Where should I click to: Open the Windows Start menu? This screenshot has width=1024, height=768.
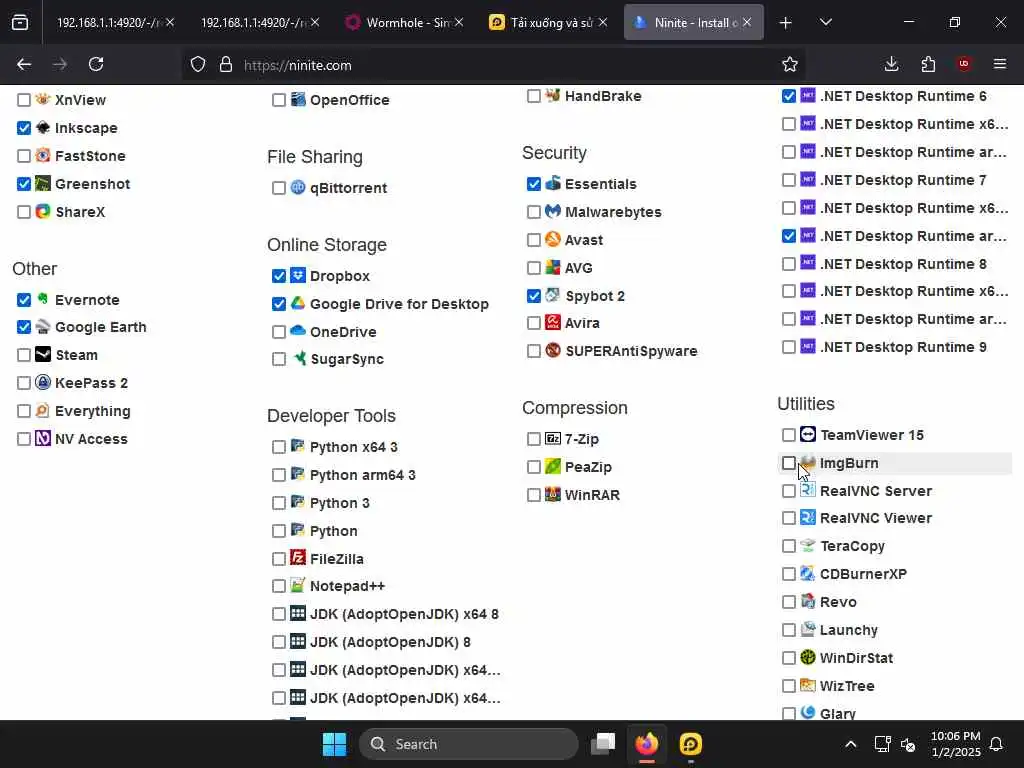(334, 744)
